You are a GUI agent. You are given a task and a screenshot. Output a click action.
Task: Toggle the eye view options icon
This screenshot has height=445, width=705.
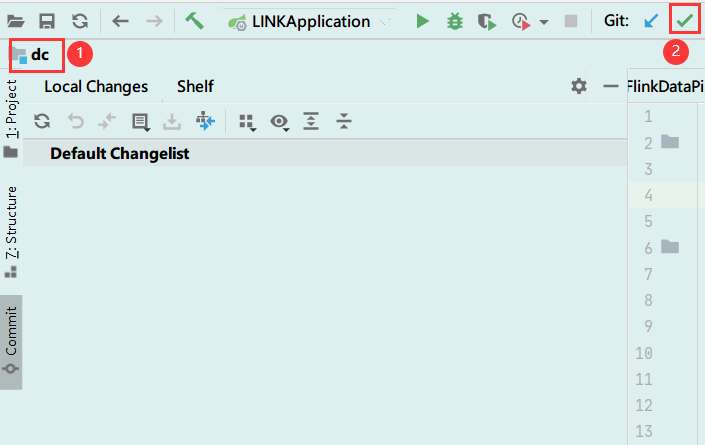279,121
